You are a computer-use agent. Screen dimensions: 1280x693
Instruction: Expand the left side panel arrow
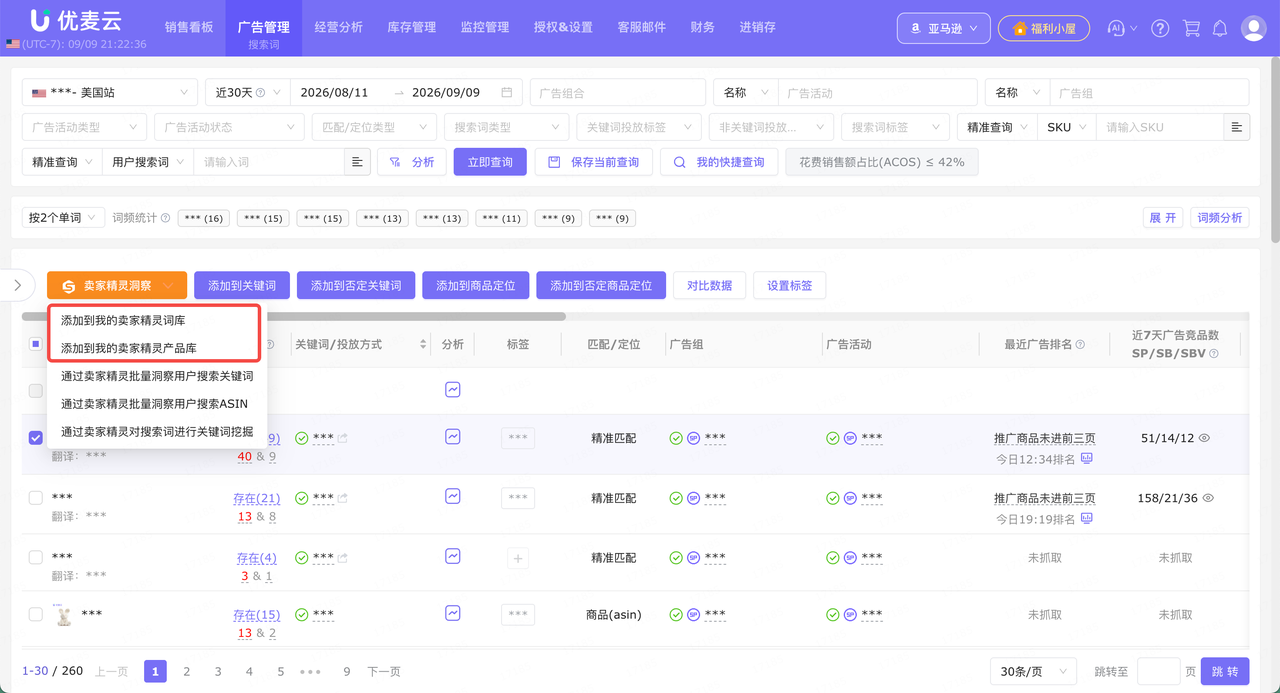(x=18, y=285)
